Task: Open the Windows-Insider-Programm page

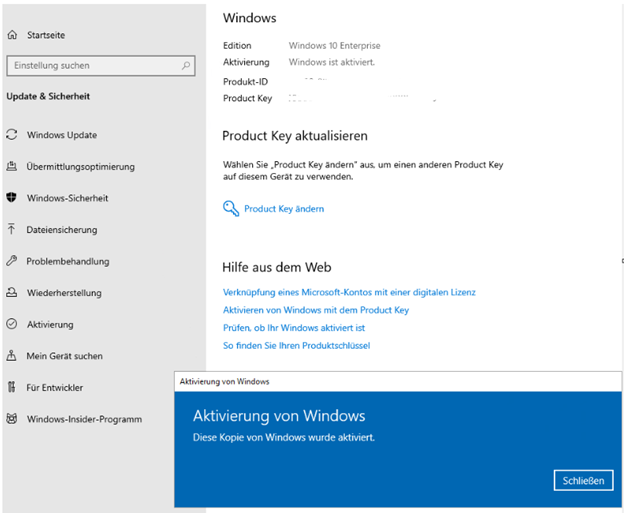Action: 84,419
